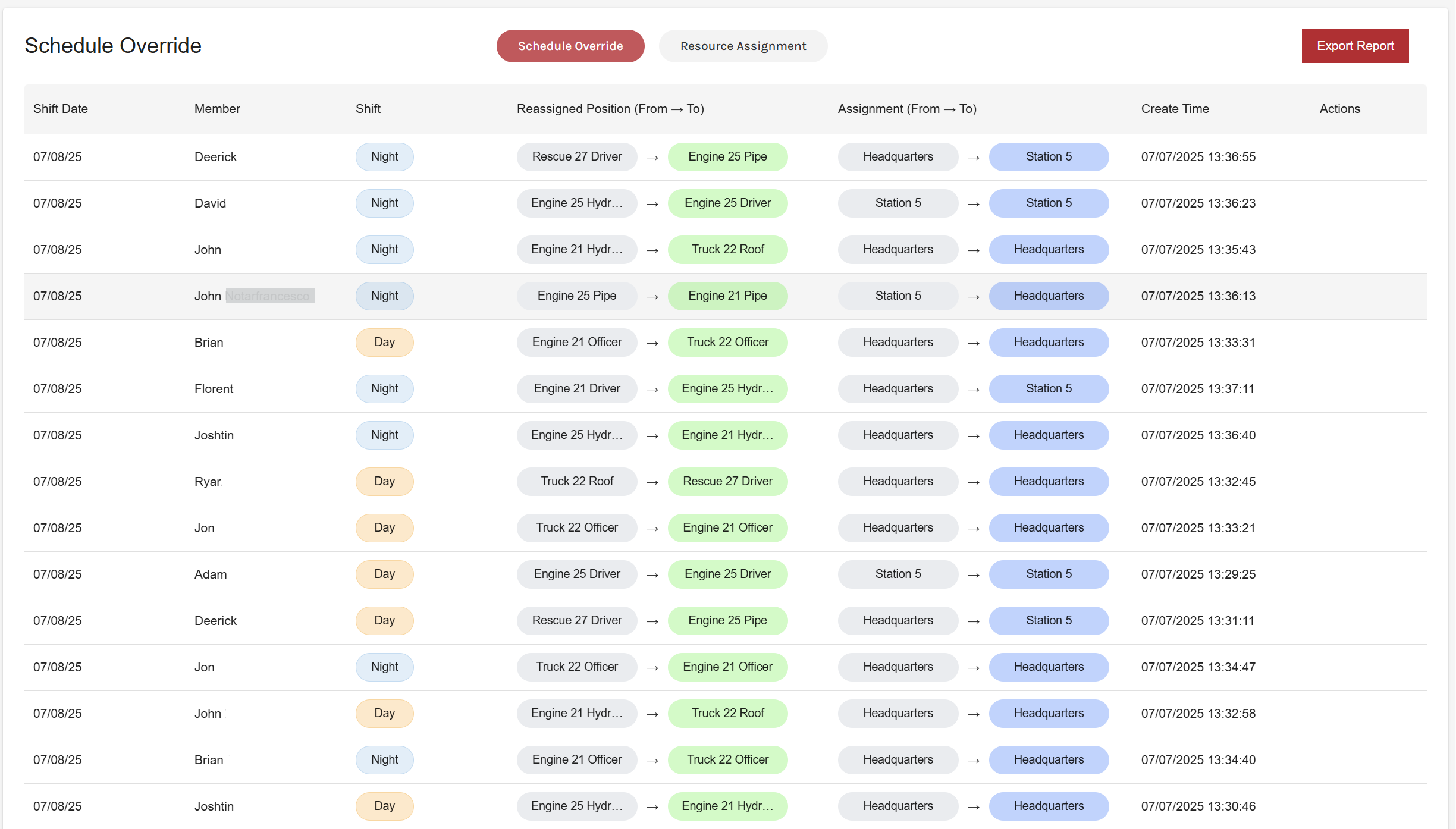The width and height of the screenshot is (1456, 829).
Task: Click gray Station 5 tag in Adam's row
Action: click(x=898, y=574)
